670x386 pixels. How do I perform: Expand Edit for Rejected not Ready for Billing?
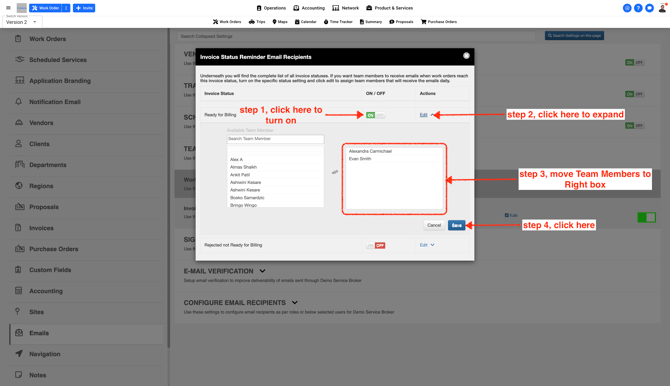coord(427,245)
